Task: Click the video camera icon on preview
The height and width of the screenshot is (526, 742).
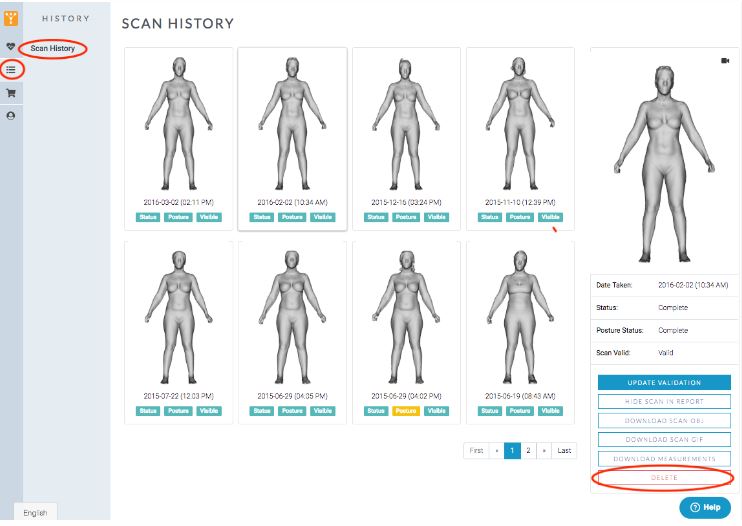Action: pos(724,61)
